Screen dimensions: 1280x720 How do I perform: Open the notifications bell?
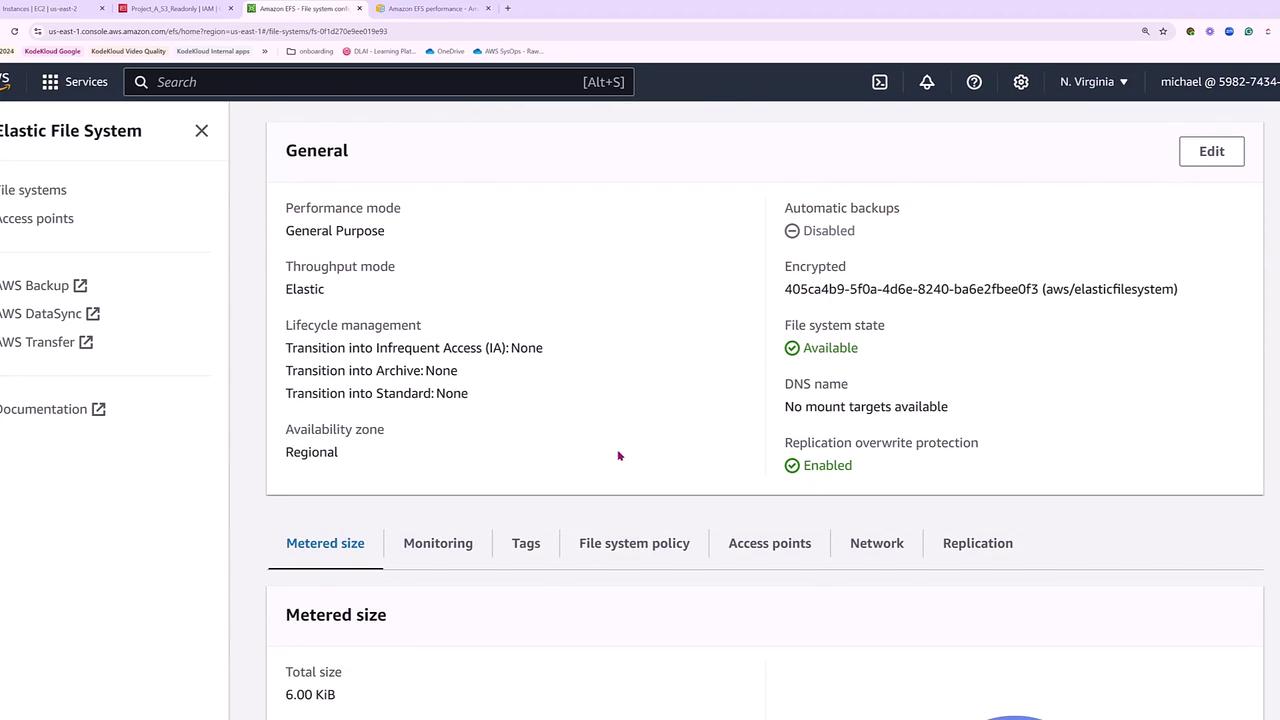[927, 82]
